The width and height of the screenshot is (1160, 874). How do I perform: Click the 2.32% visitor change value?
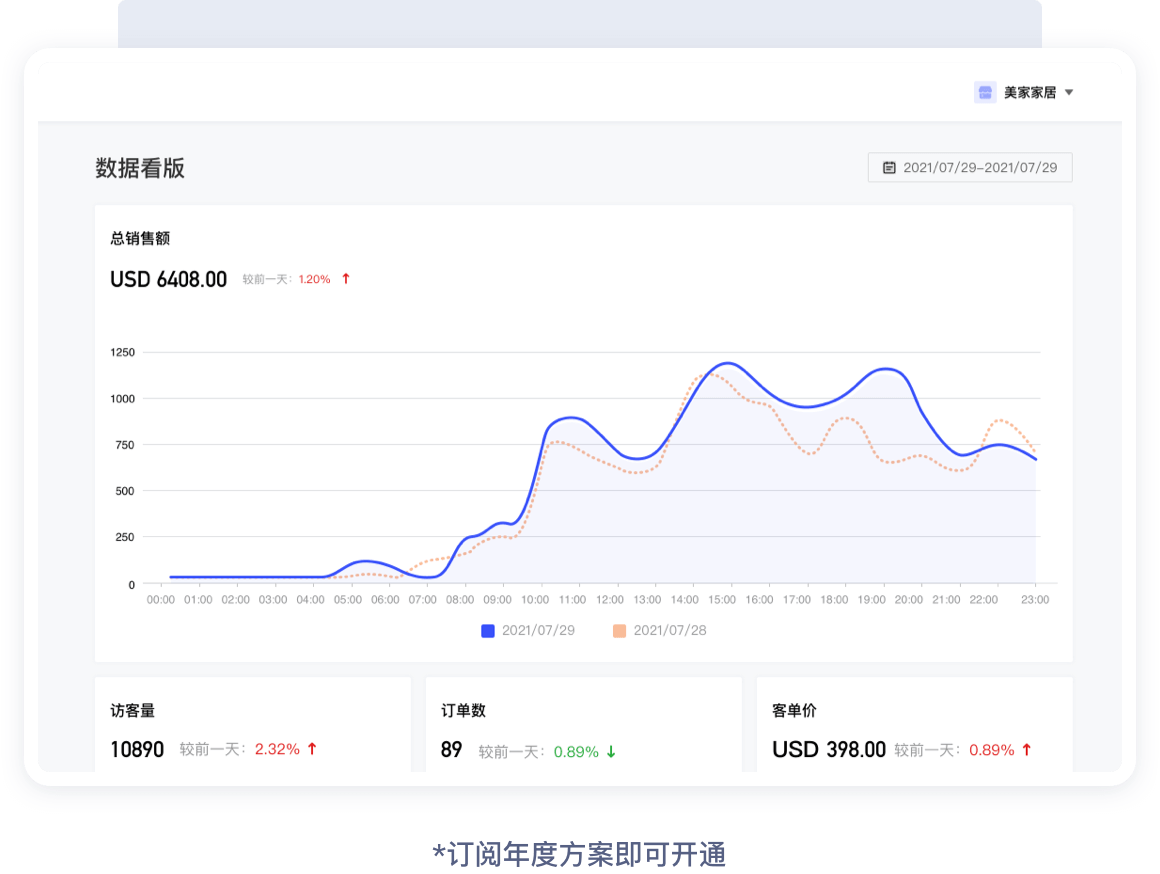coord(277,749)
